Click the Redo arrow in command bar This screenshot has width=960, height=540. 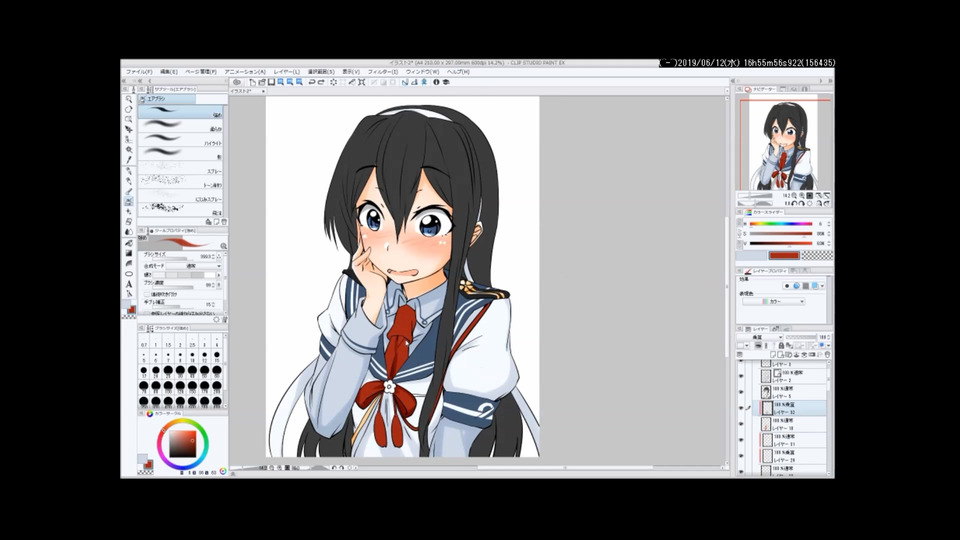[x=321, y=82]
